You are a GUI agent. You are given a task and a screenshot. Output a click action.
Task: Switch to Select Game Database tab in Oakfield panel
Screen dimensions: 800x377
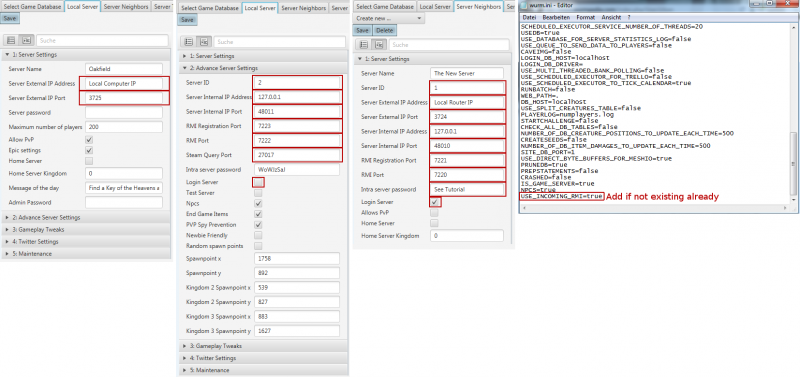point(33,7)
